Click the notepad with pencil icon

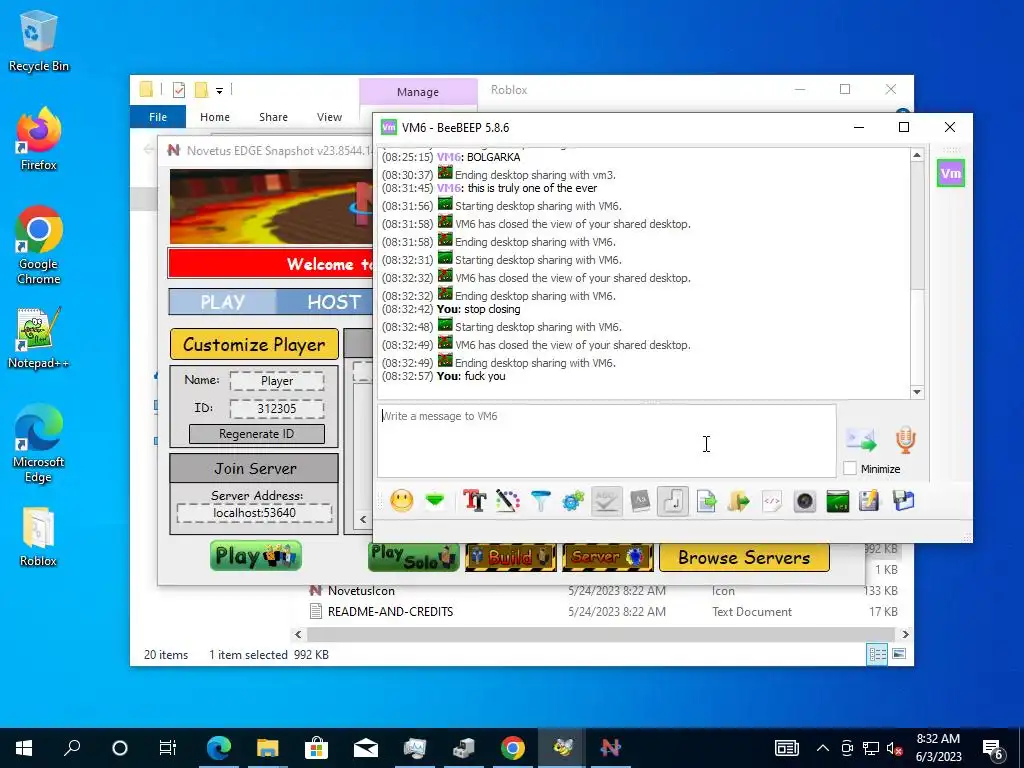tap(869, 501)
